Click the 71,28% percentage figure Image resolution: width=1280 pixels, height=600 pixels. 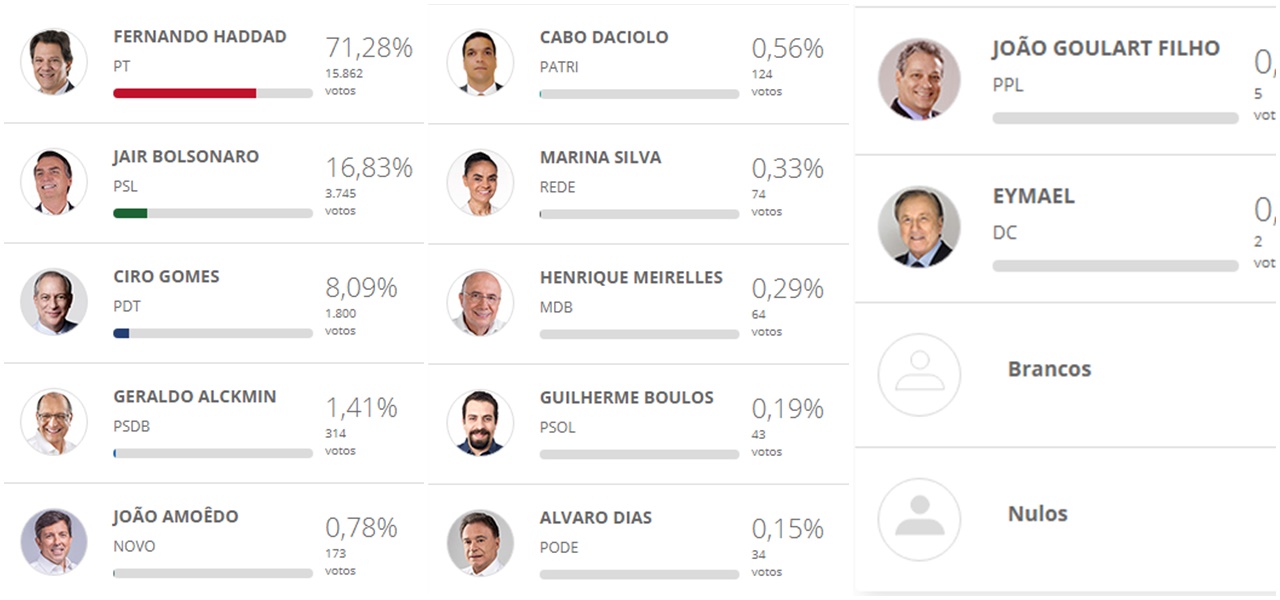click(x=368, y=47)
